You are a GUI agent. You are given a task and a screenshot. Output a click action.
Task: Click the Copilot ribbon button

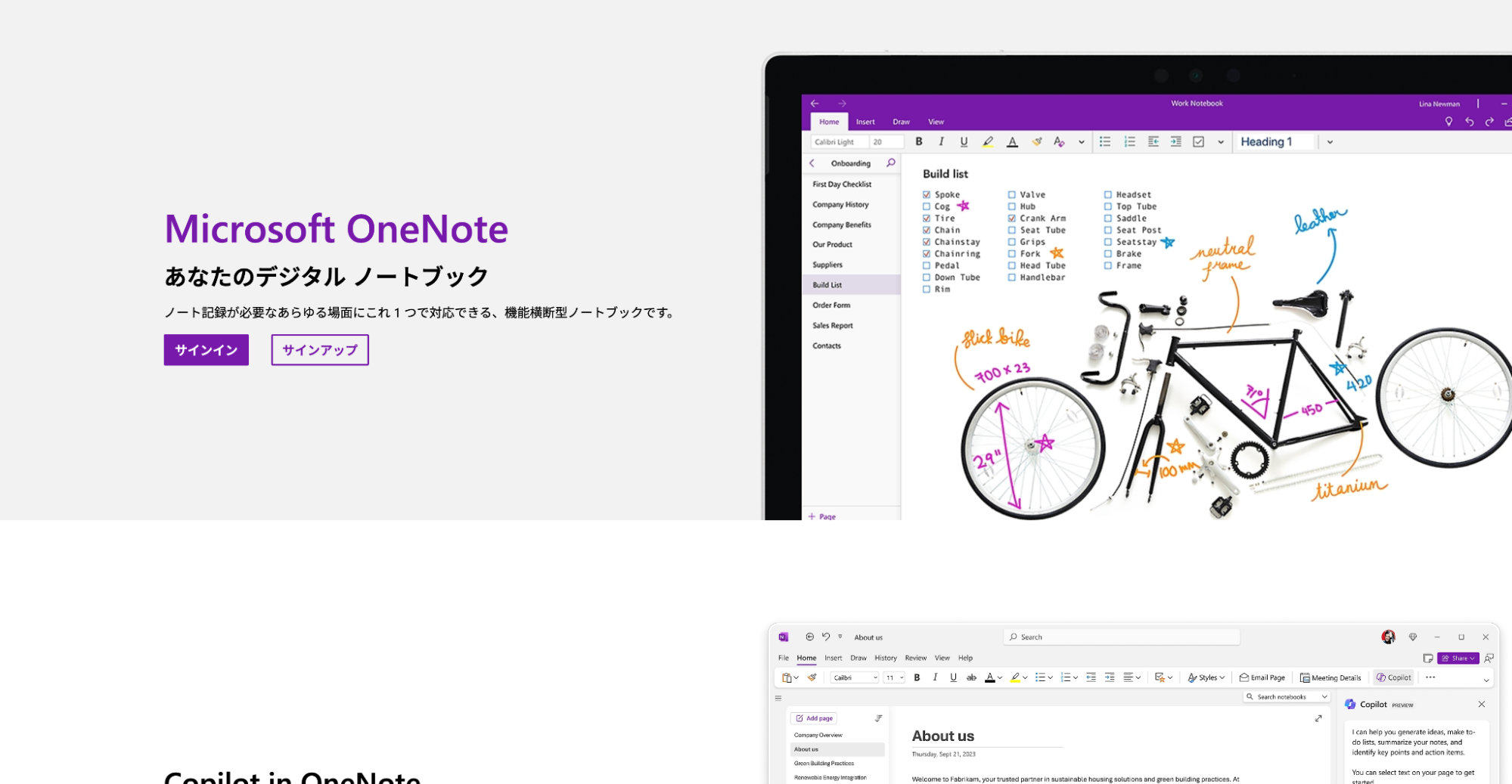coord(1393,677)
